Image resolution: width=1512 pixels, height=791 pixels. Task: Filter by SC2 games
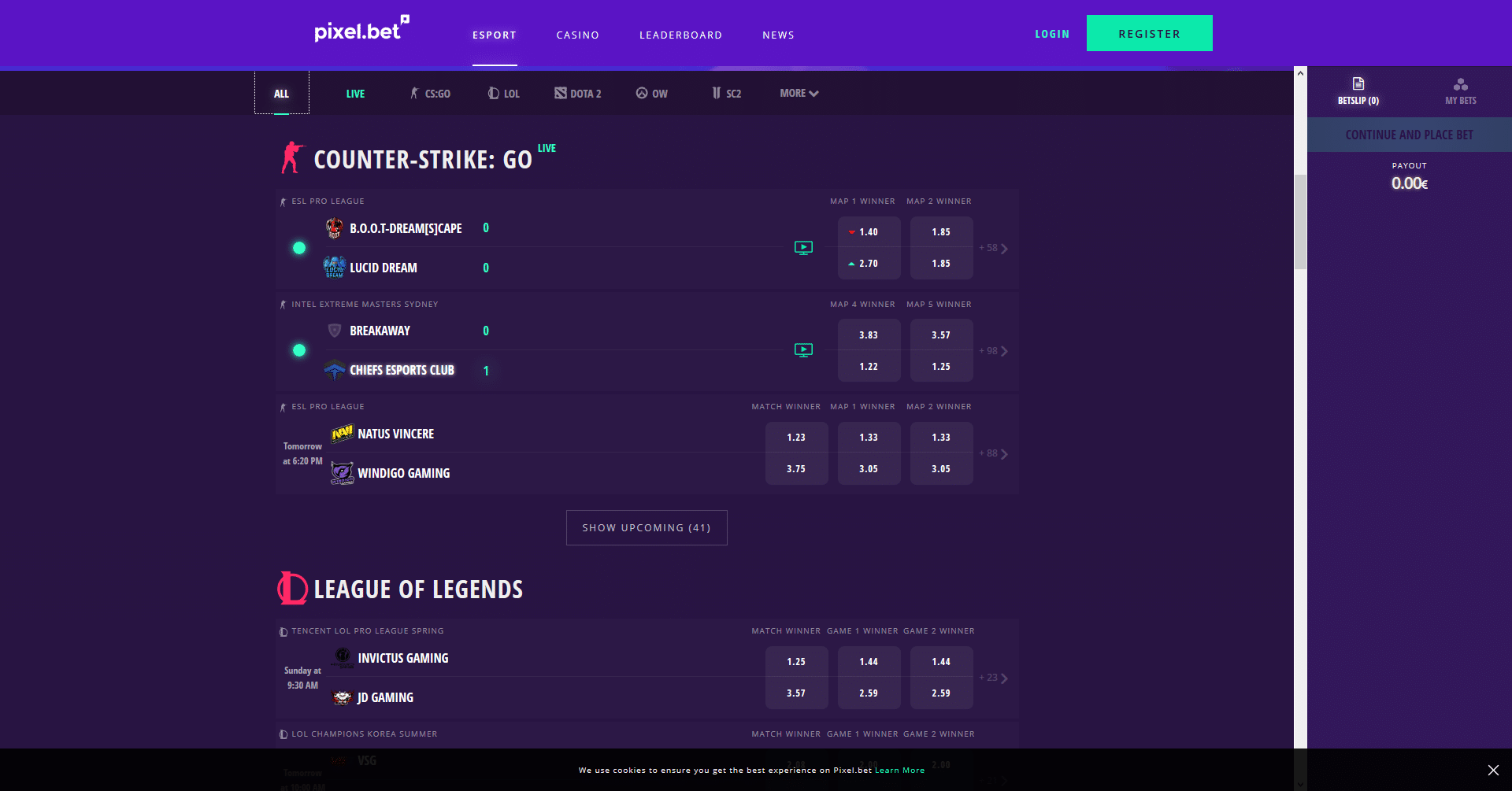click(x=726, y=94)
